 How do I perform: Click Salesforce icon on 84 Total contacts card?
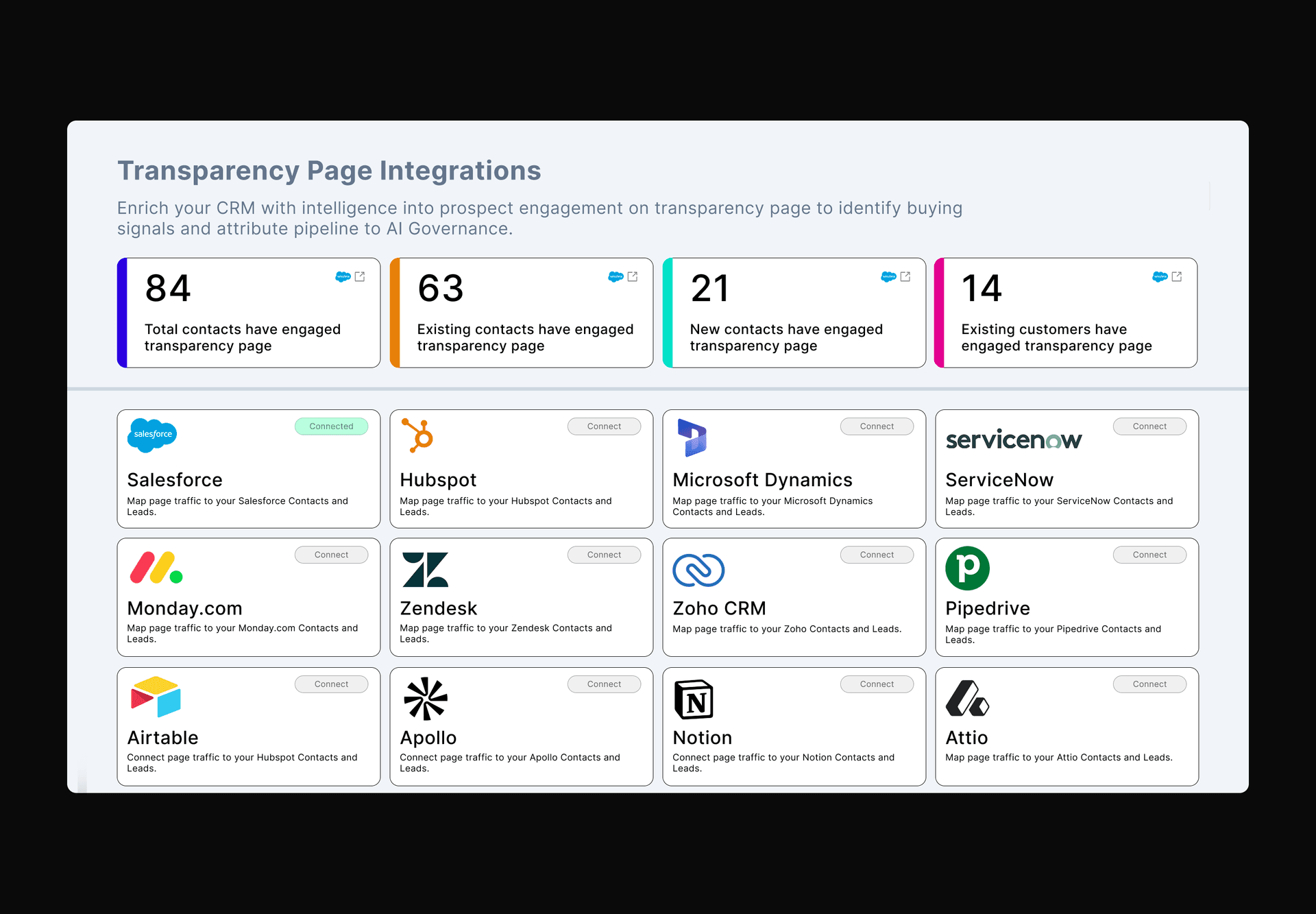pos(343,276)
